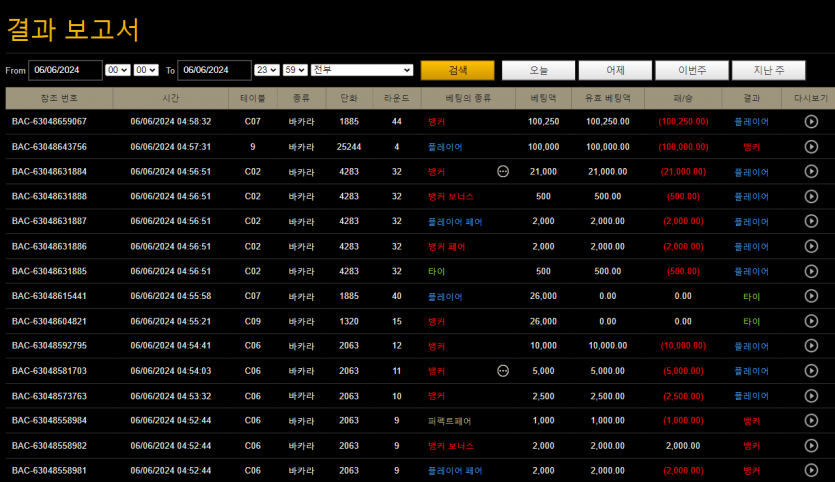The width and height of the screenshot is (835, 482).
Task: Click timestamp 06/06/2024 04:55:58
Action: 170,296
